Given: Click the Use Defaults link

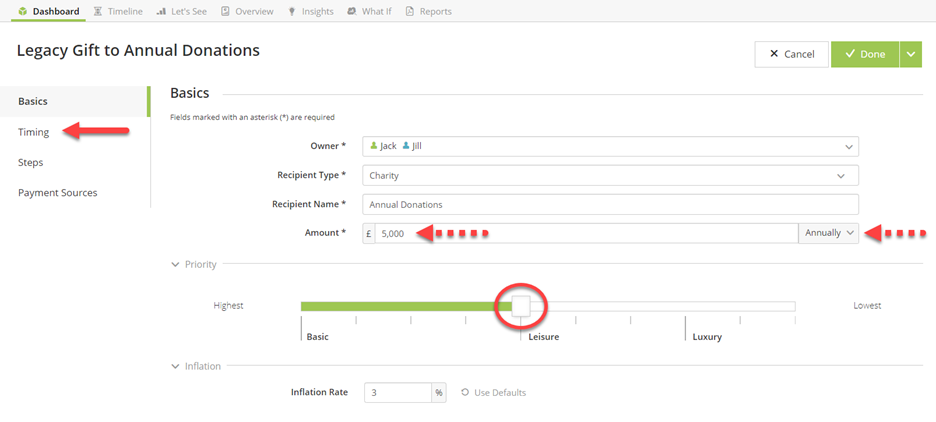Looking at the screenshot, I should pos(494,393).
